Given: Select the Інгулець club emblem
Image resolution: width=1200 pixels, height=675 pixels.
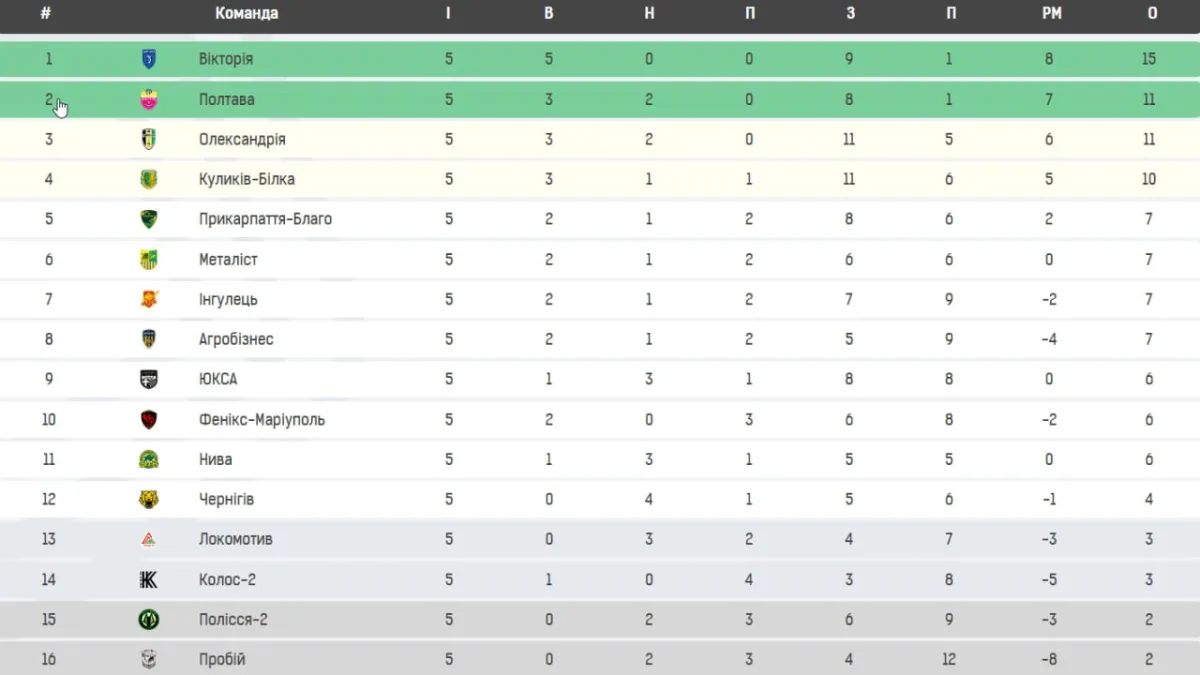Looking at the screenshot, I should click(x=149, y=299).
